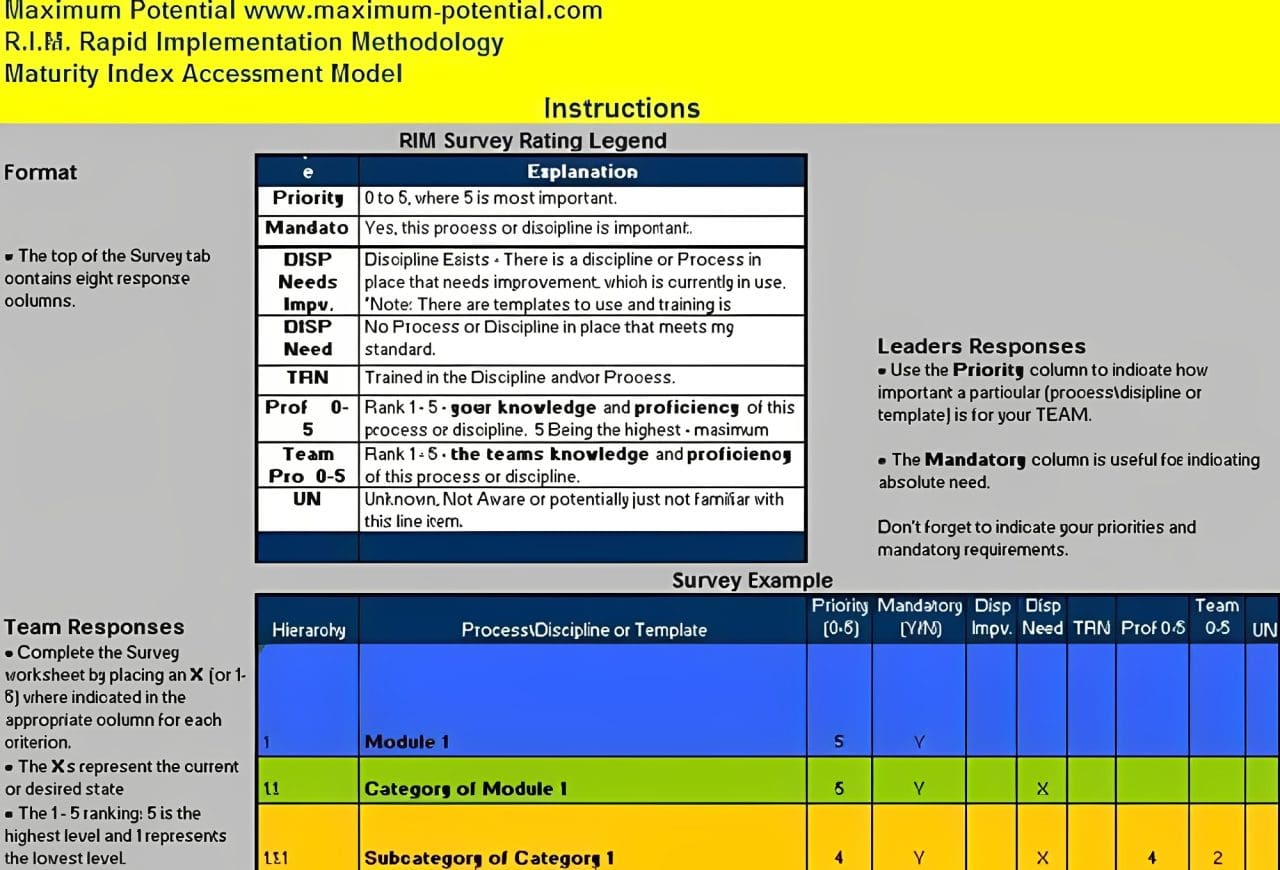The width and height of the screenshot is (1280, 870).
Task: Select the Leaders Responses heading
Action: [981, 346]
